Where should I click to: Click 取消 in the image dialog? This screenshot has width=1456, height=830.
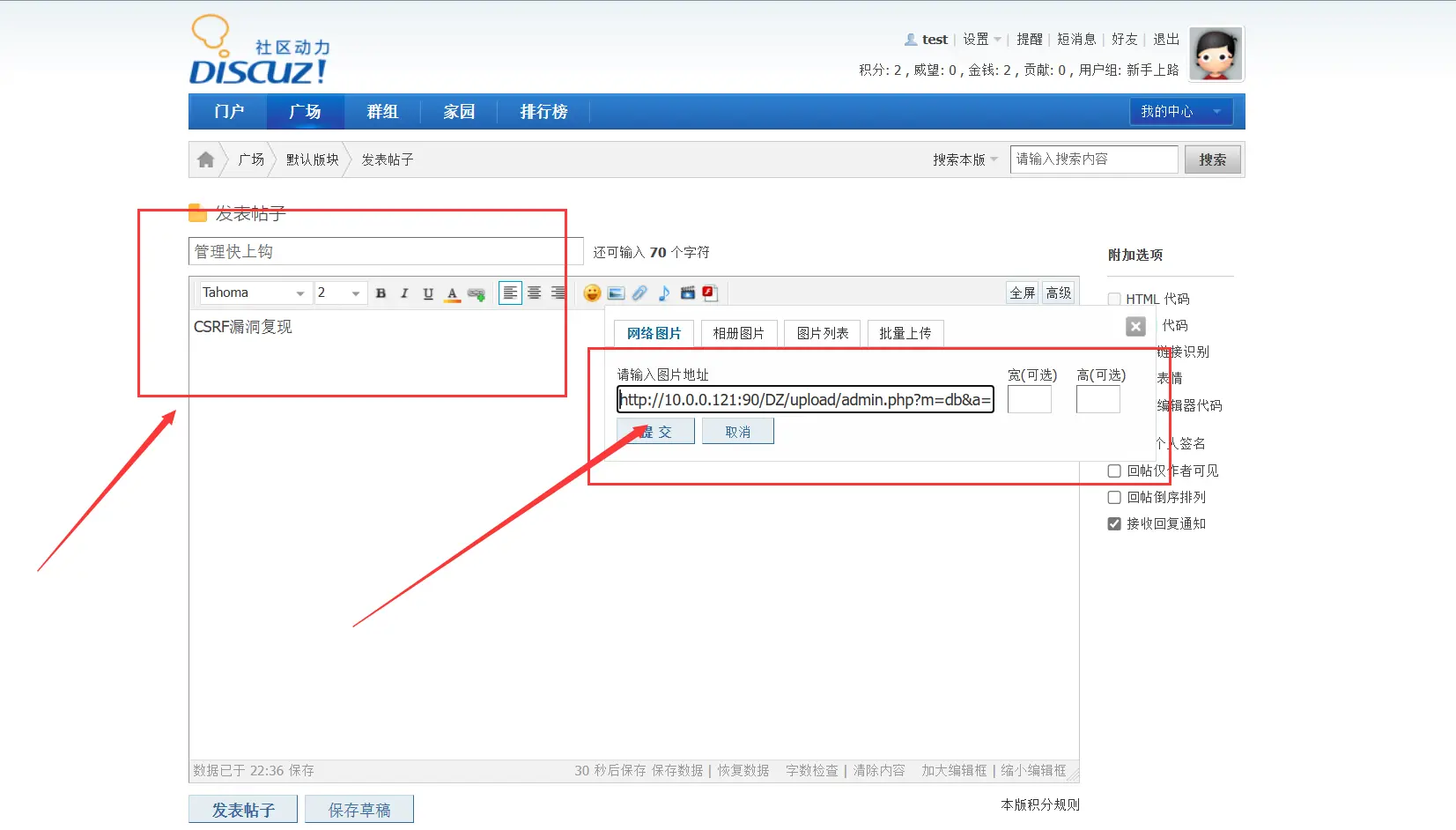[738, 432]
